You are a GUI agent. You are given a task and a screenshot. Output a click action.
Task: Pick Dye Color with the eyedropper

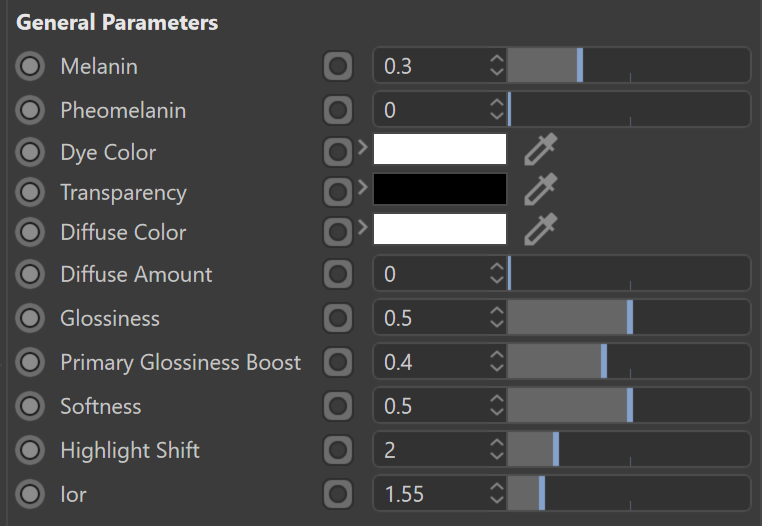[541, 149]
